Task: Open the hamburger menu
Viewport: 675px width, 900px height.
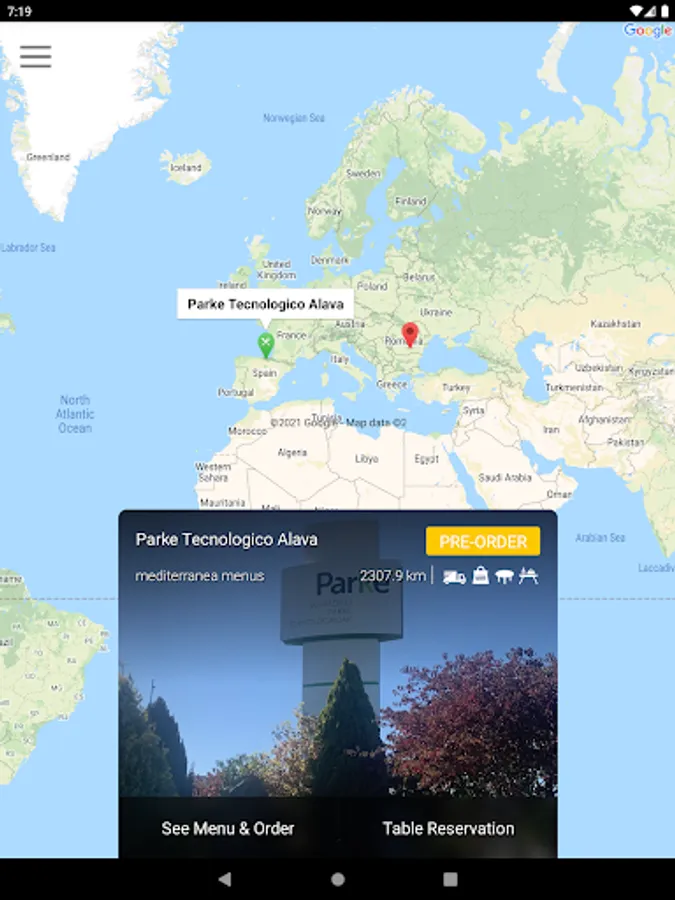Action: [x=36, y=56]
